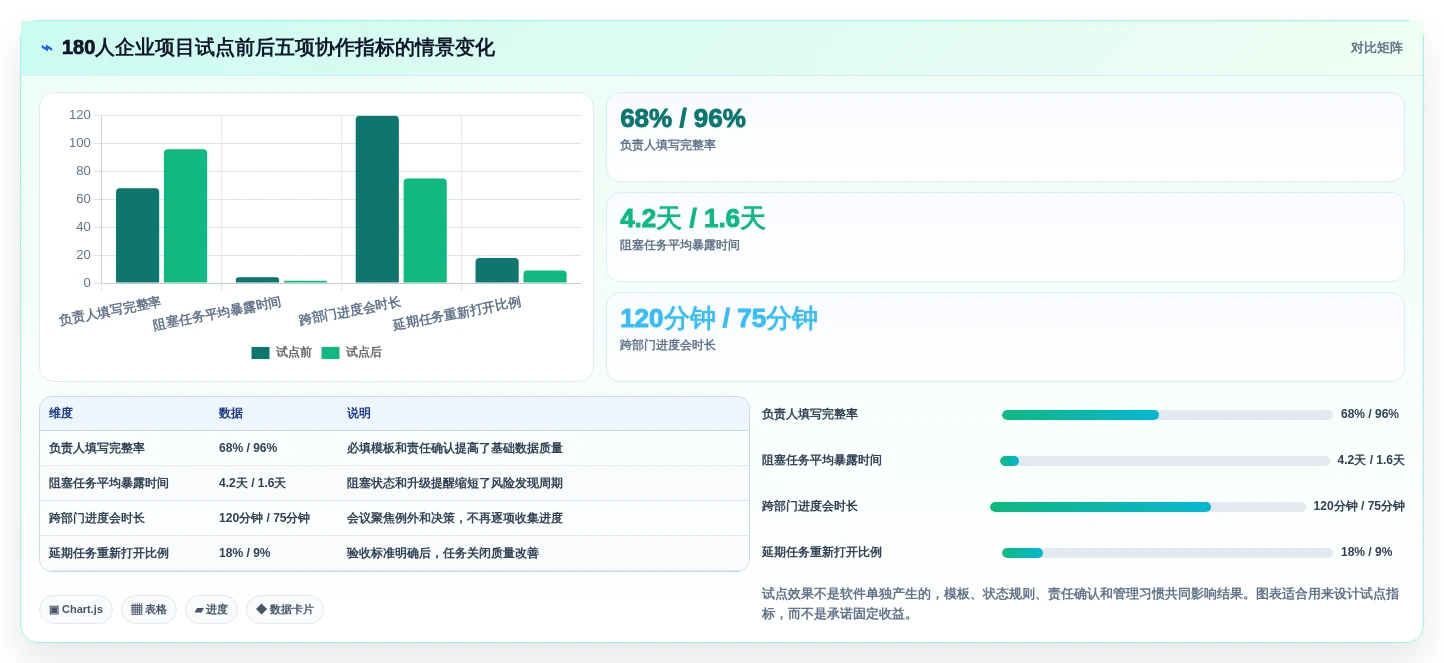Click the note 必填模板和责任确认提高了基础数据质量
This screenshot has width=1444, height=663.
455,448
